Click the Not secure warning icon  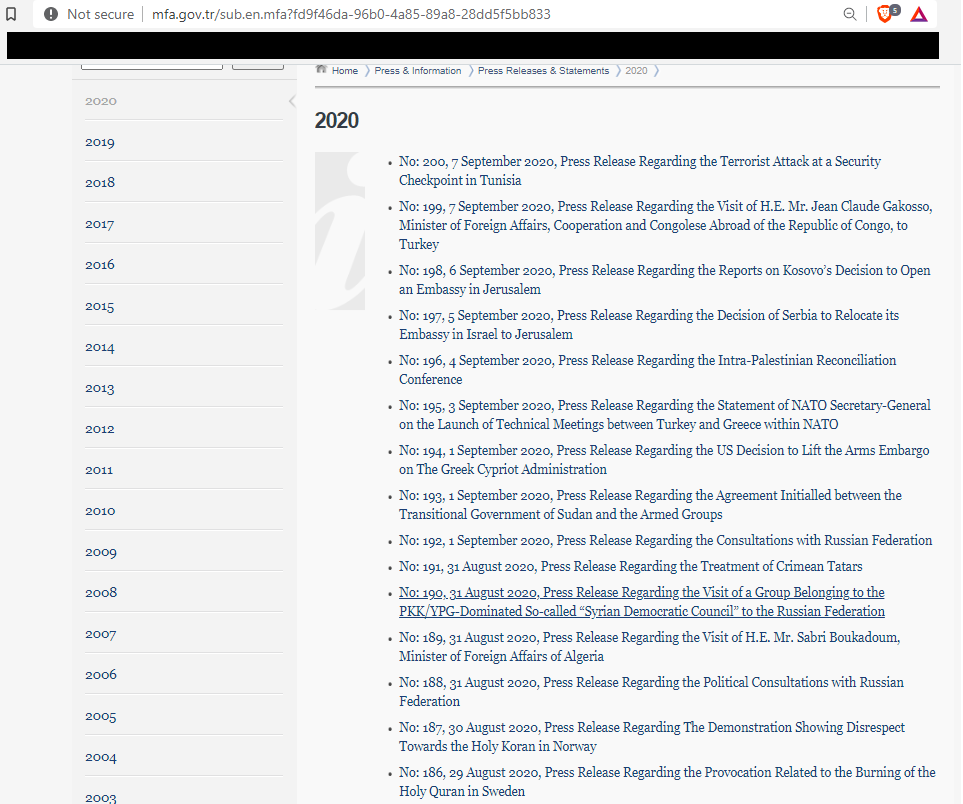[51, 14]
